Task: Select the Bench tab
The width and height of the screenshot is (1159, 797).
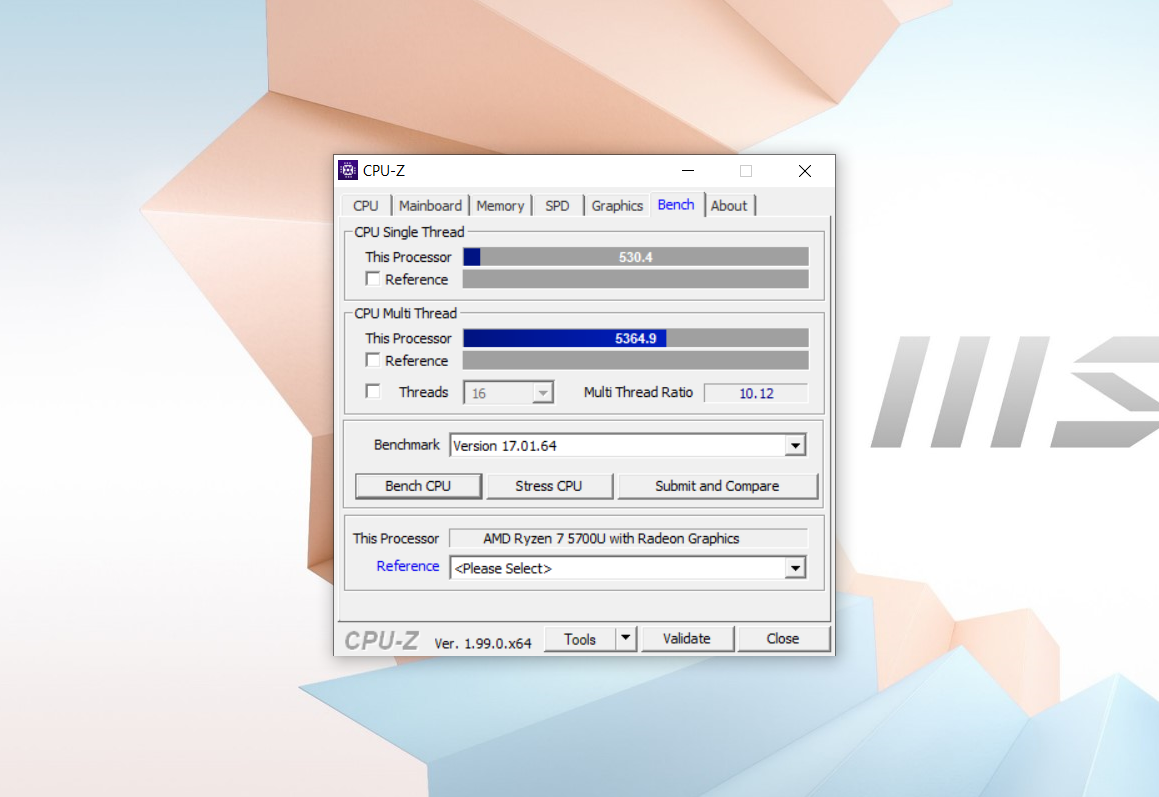Action: click(x=676, y=204)
